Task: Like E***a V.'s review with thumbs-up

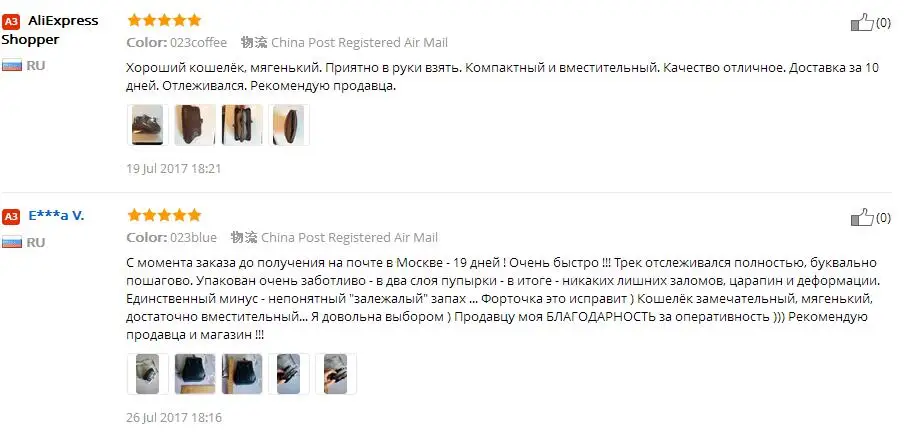Action: [x=861, y=217]
